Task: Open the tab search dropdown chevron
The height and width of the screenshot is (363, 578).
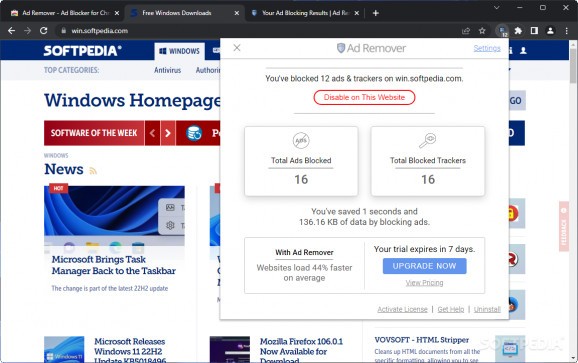Action: pos(497,7)
